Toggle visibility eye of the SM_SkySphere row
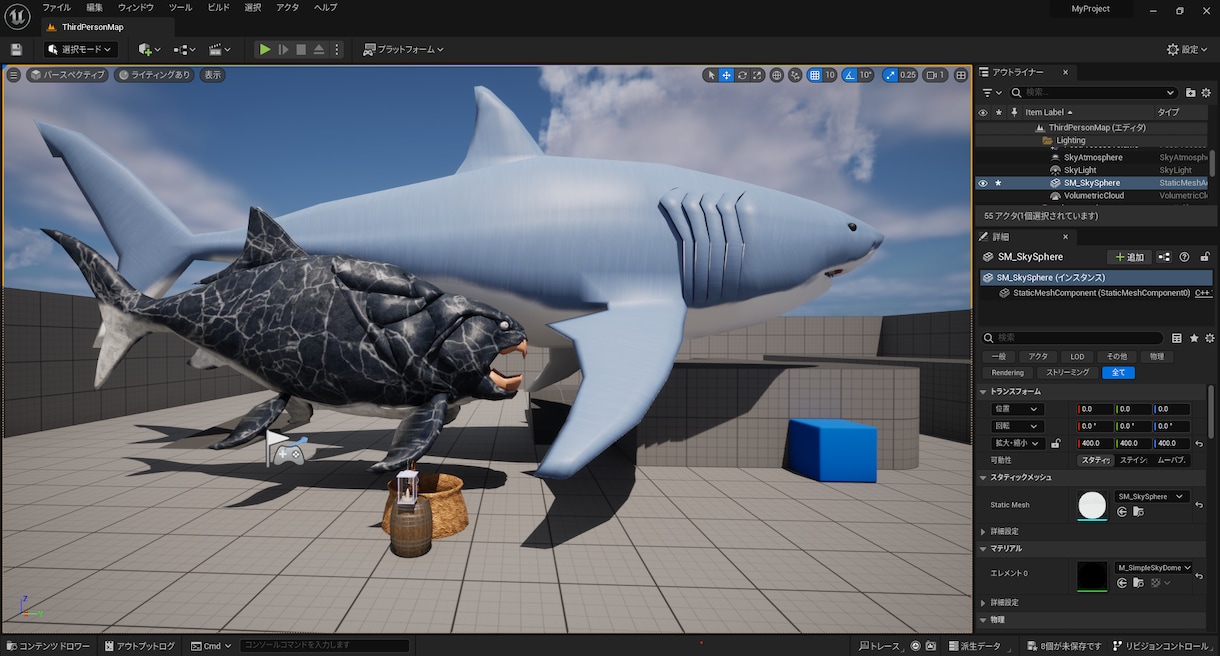This screenshot has height=656, width=1220. tap(983, 183)
